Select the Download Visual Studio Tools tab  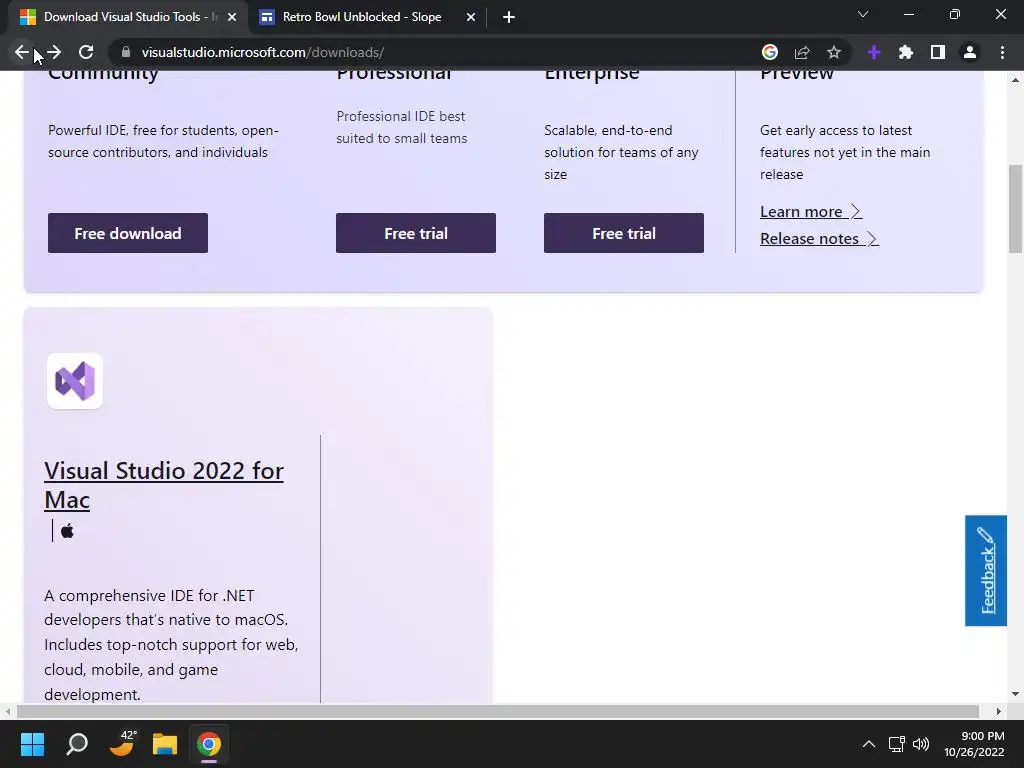coord(128,17)
